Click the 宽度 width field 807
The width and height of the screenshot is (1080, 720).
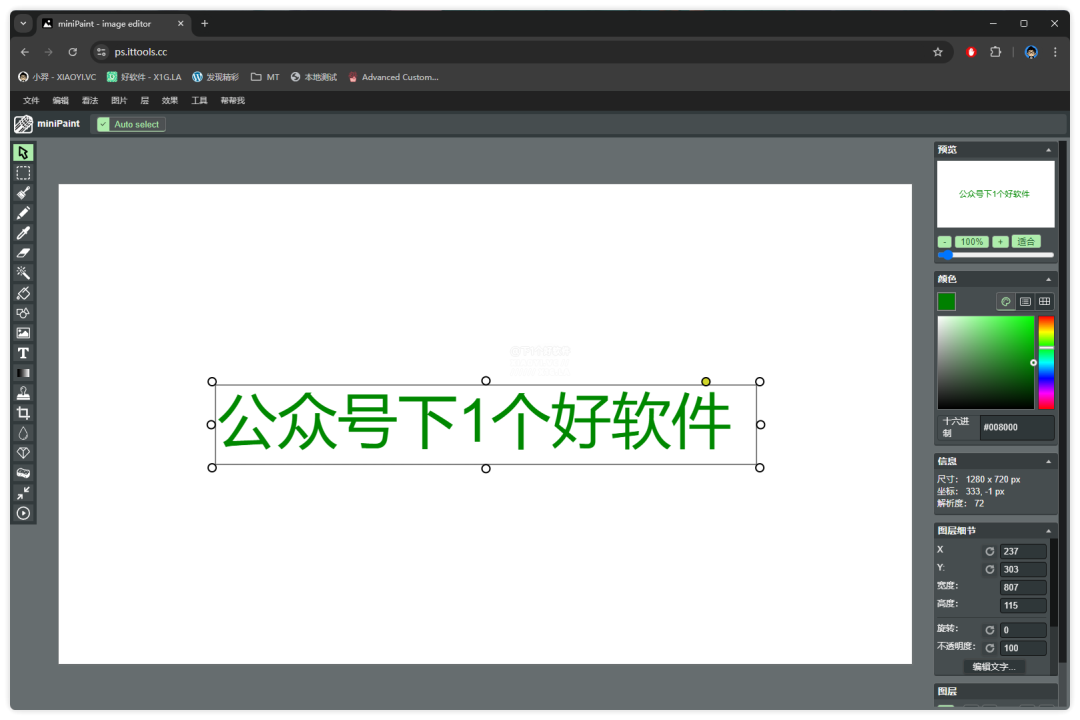click(x=1023, y=588)
